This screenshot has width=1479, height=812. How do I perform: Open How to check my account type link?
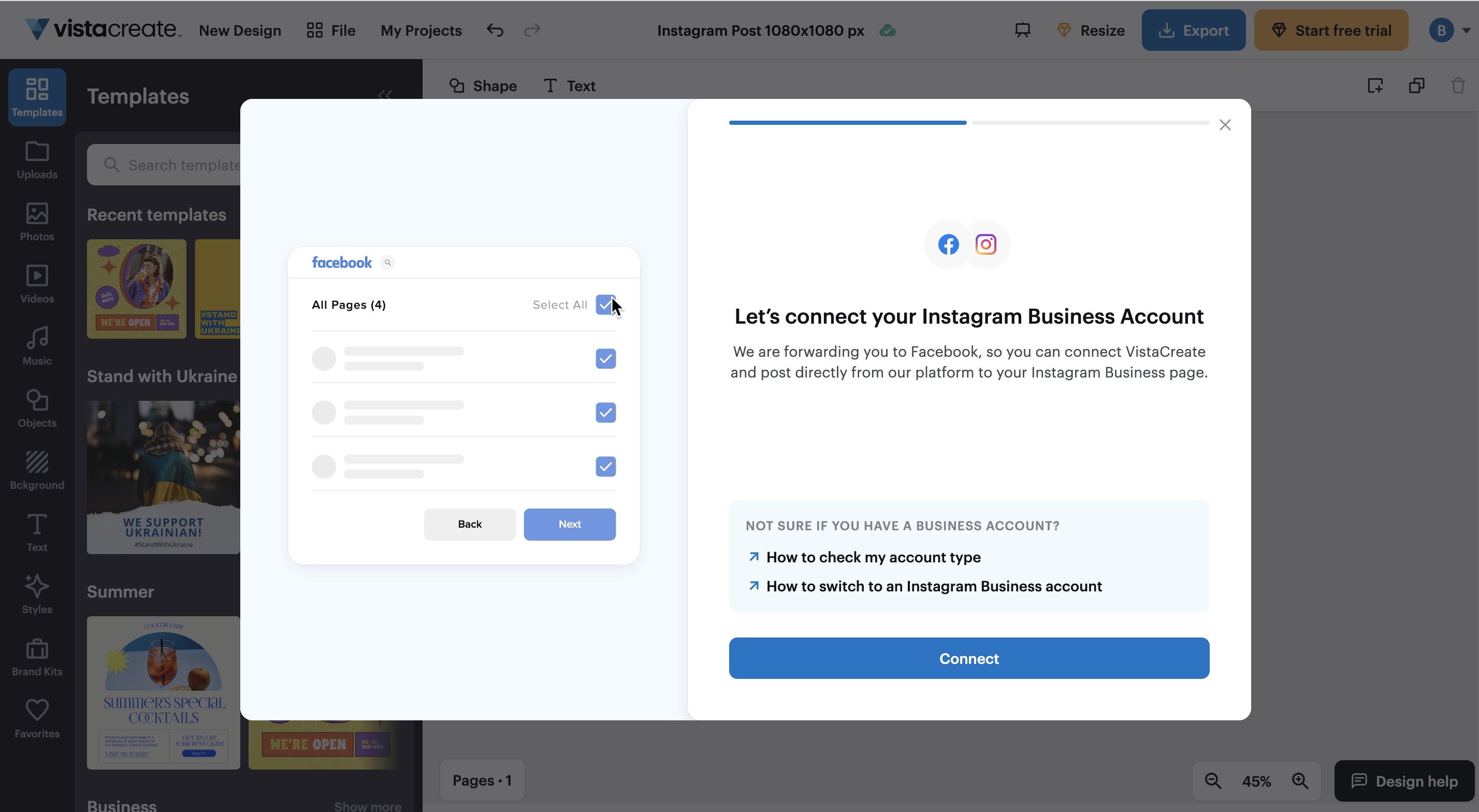click(865, 557)
